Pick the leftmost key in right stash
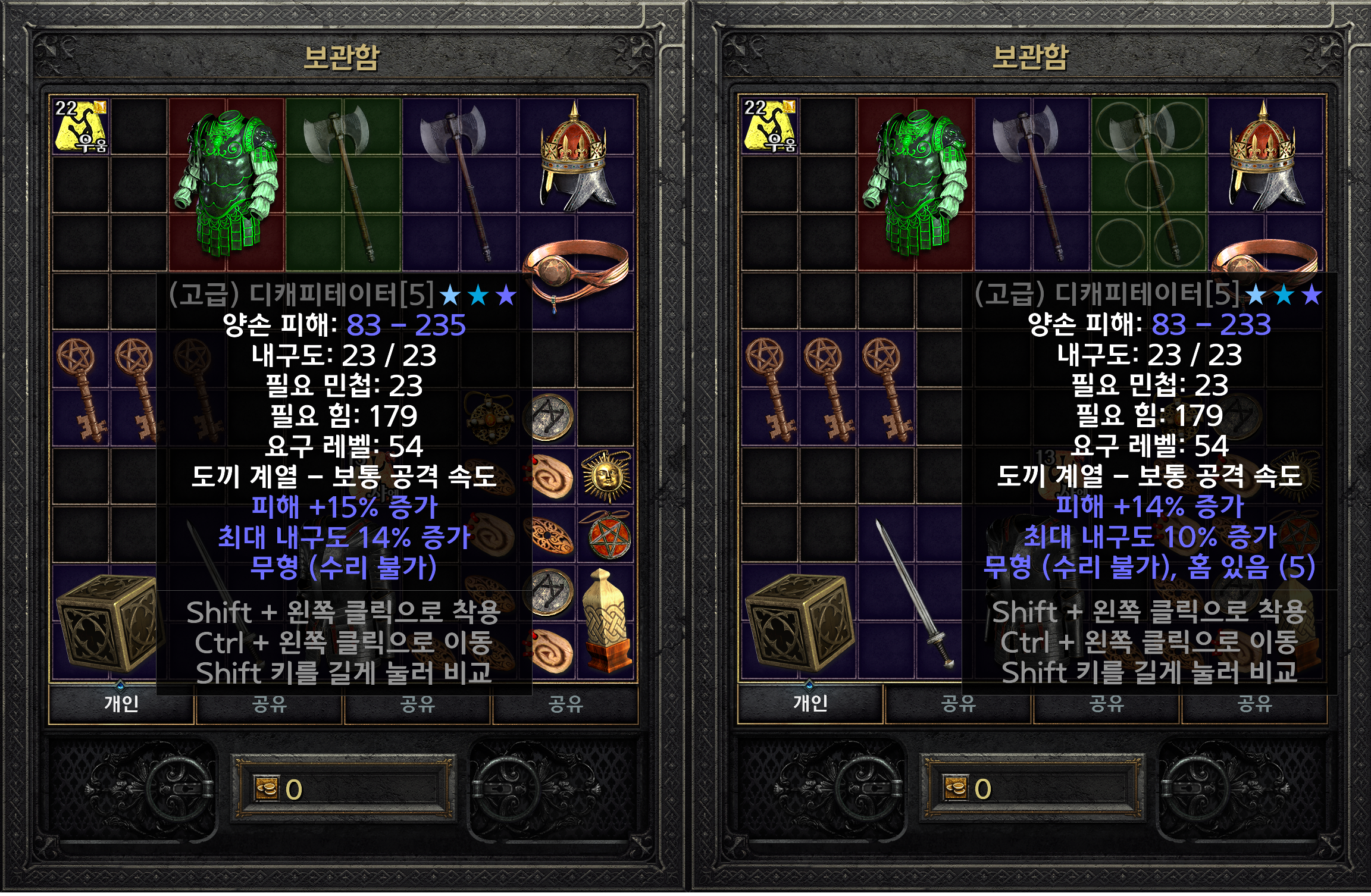Image resolution: width=1371 pixels, height=896 pixels. (x=769, y=390)
